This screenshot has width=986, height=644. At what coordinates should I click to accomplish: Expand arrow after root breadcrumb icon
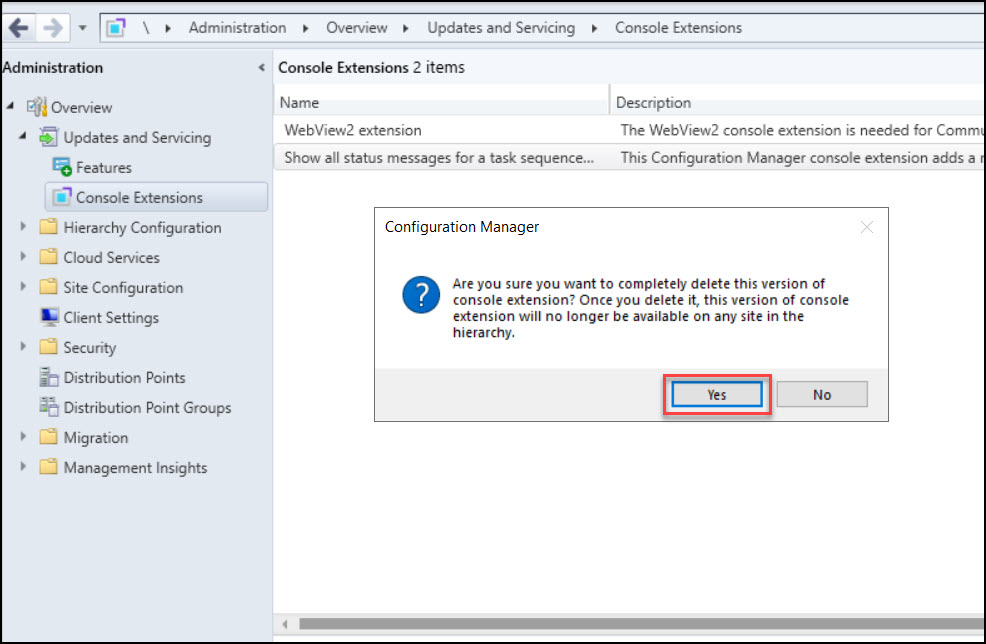(x=168, y=28)
